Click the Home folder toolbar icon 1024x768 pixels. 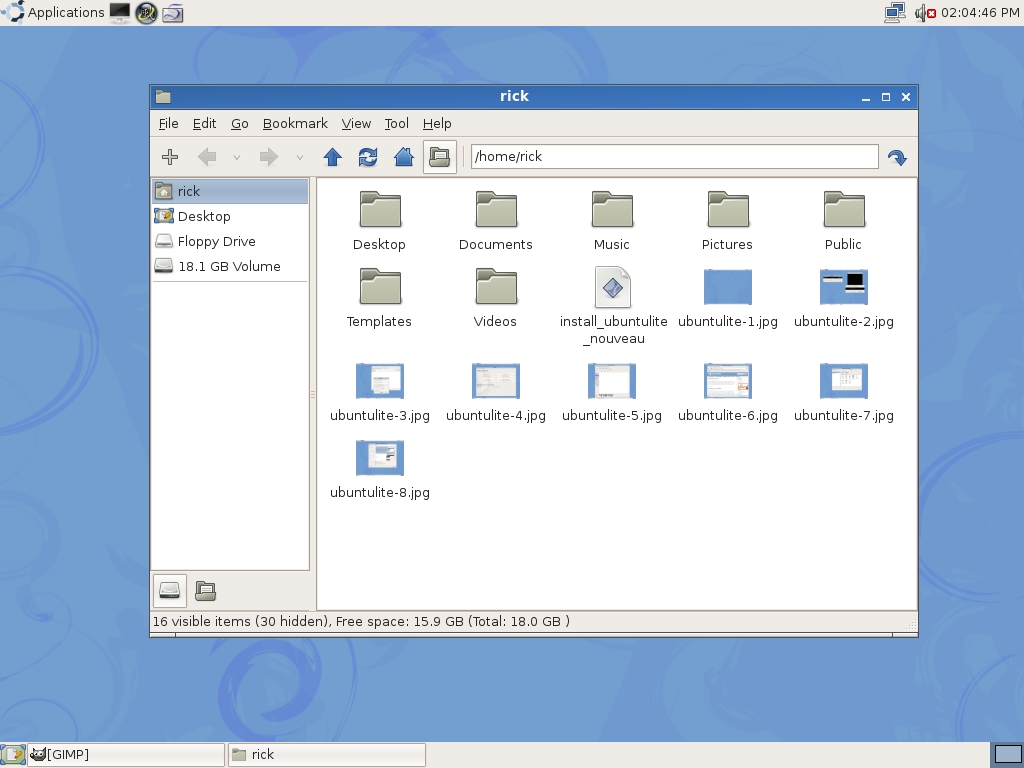404,157
